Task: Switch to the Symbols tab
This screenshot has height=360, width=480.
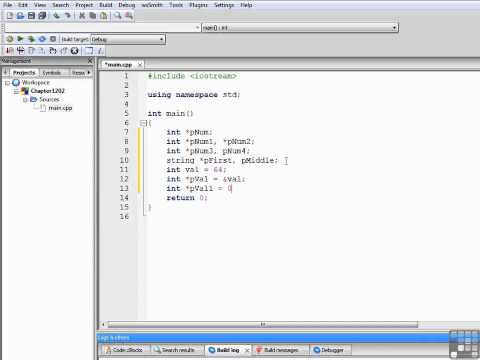Action: [52, 73]
